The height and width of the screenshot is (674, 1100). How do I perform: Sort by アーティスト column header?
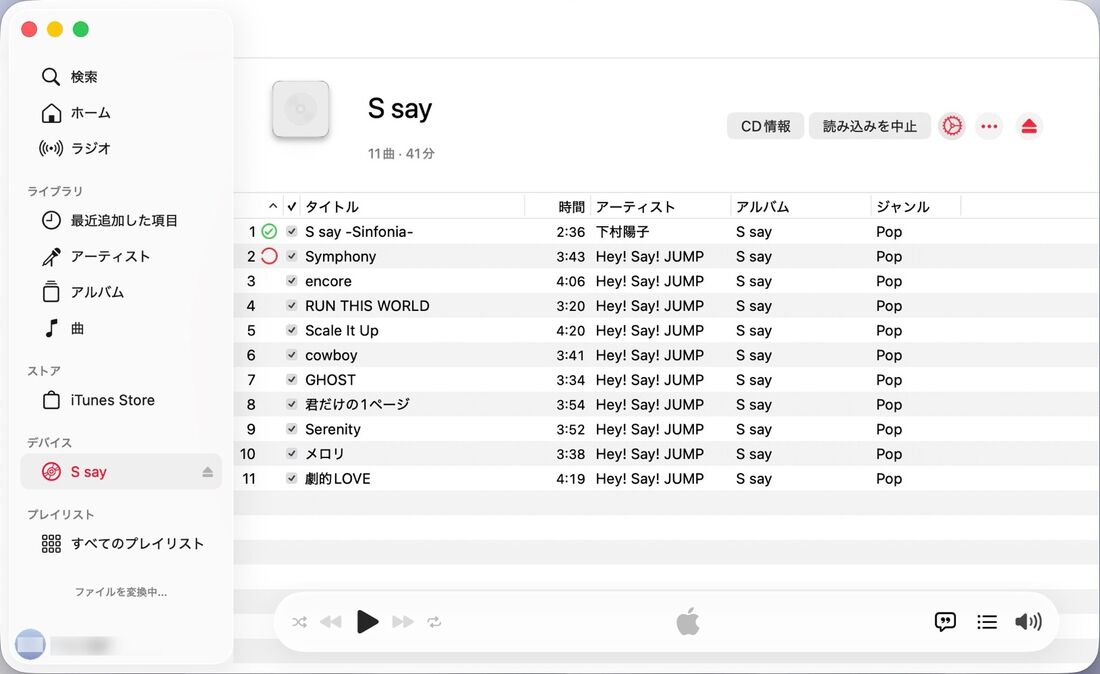pos(636,207)
